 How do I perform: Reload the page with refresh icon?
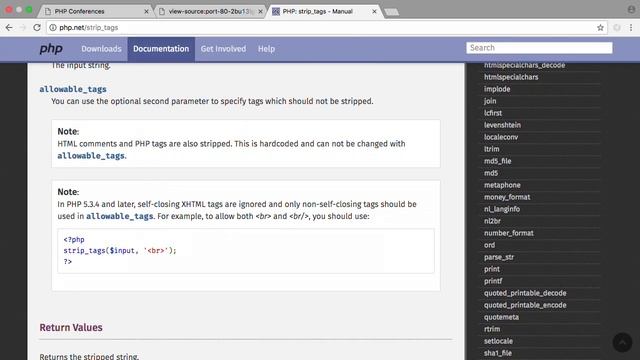[x=37, y=27]
